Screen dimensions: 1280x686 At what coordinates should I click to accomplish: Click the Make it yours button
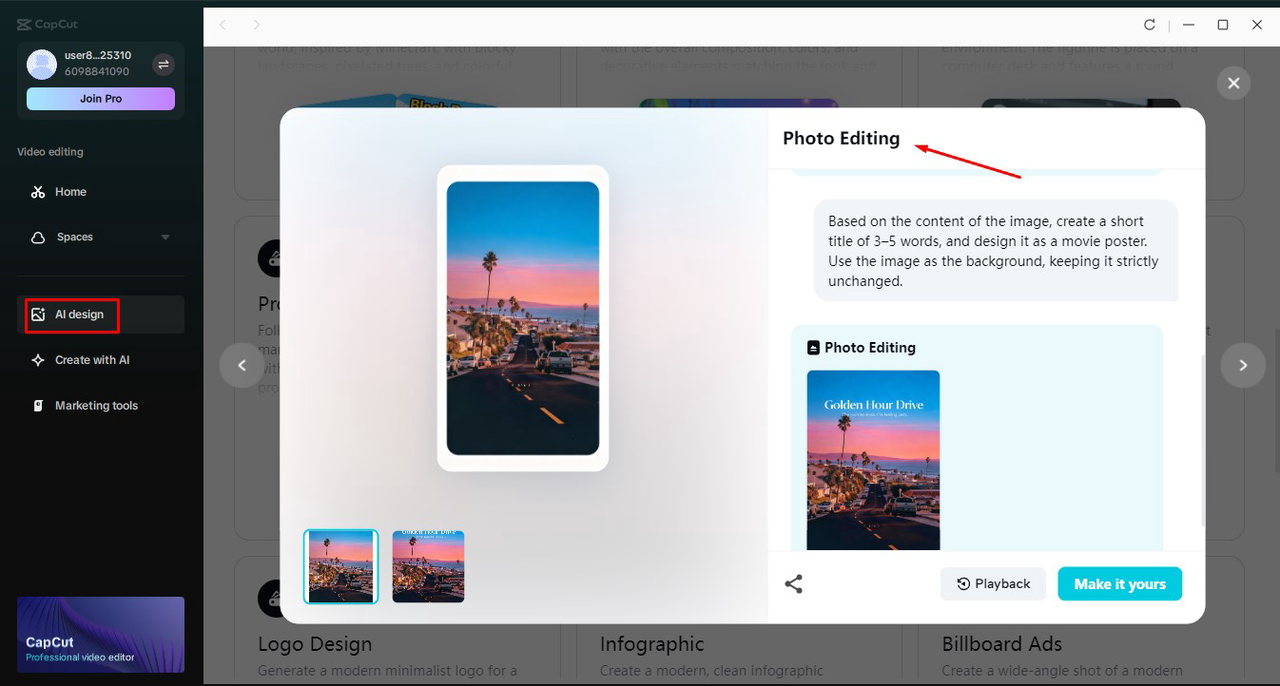(x=1119, y=583)
